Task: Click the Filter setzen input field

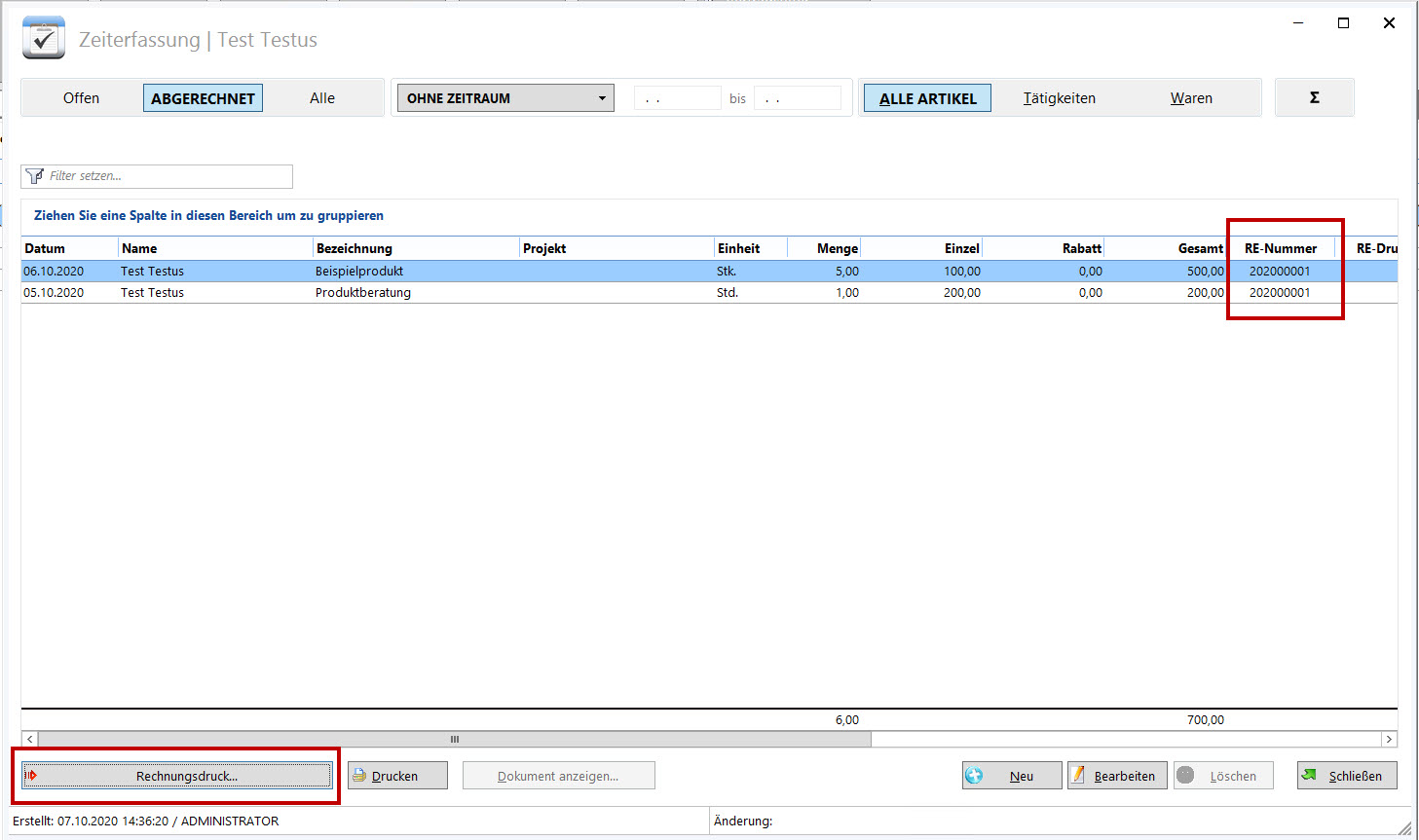Action: point(166,176)
